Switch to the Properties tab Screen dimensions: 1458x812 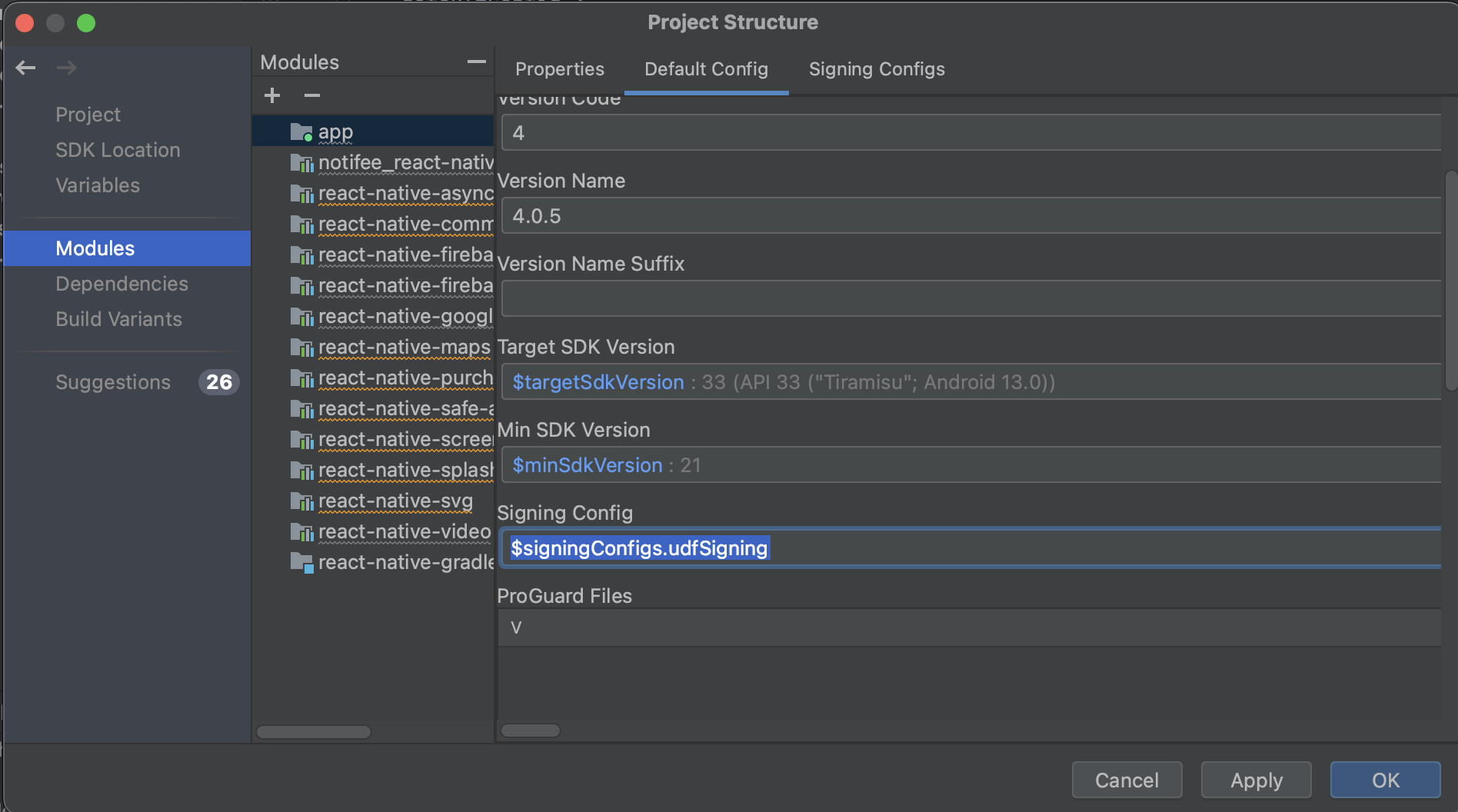click(x=559, y=69)
